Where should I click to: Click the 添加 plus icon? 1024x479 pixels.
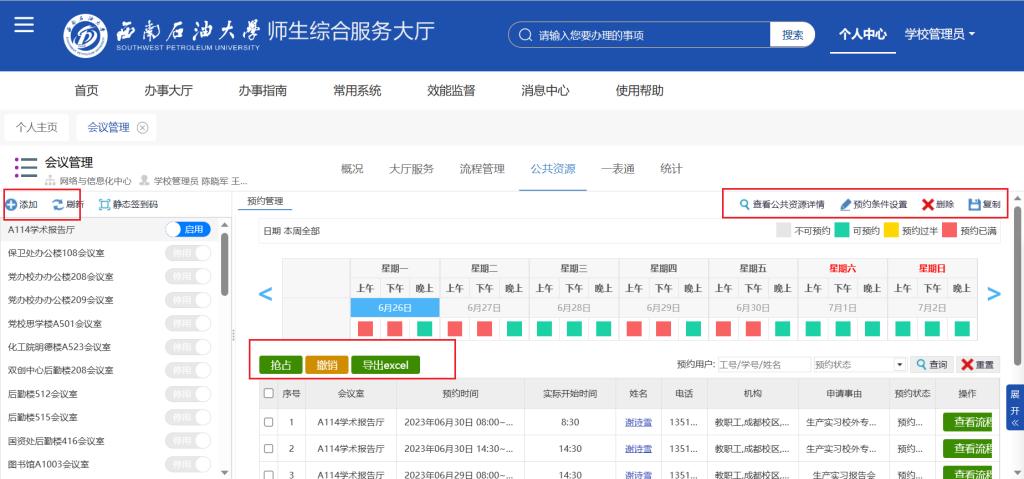pyautogui.click(x=11, y=204)
